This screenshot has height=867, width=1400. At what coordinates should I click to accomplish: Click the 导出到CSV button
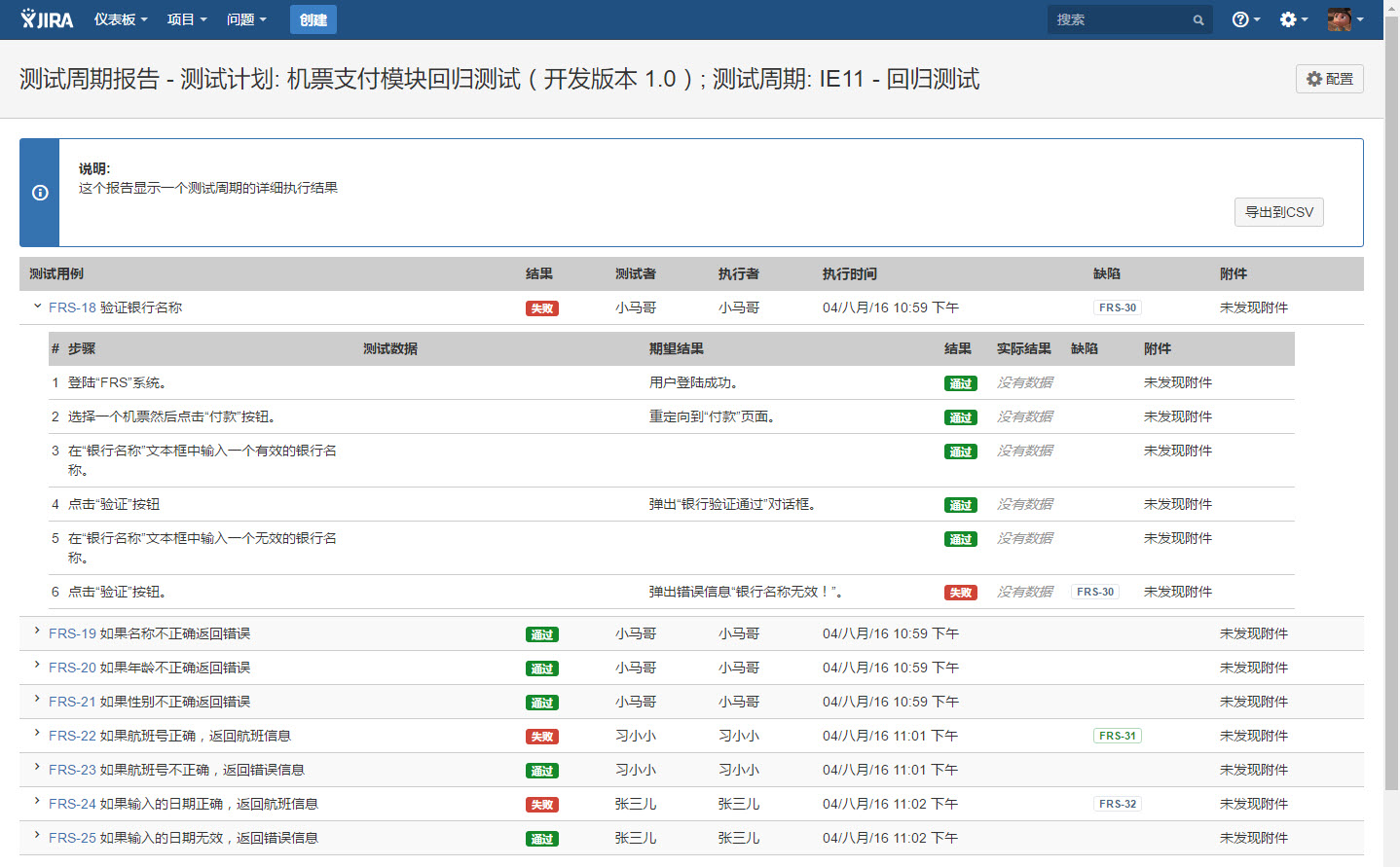coord(1279,212)
